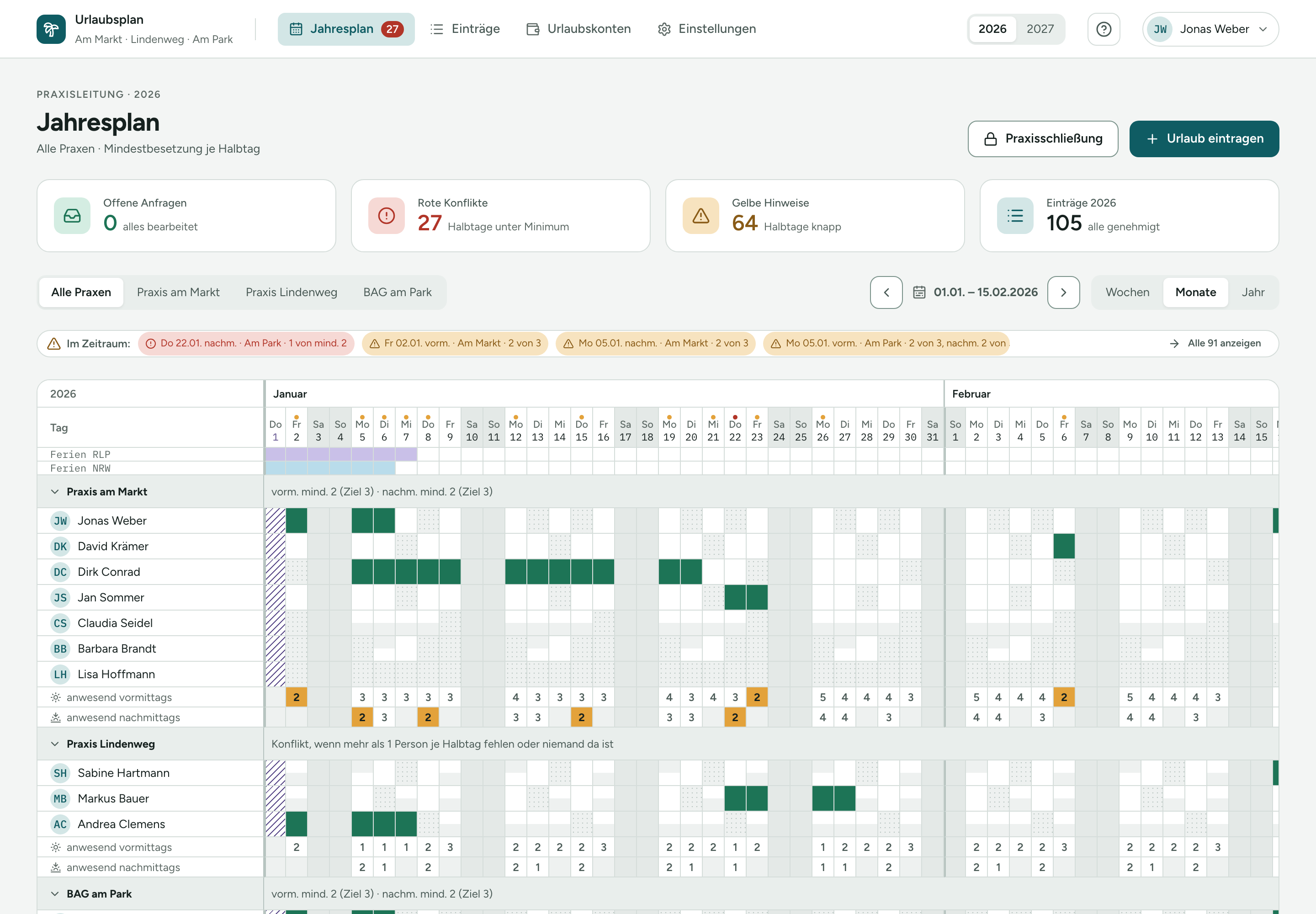Screen dimensions: 1316x914
Task: Select the 2026 year toggle
Action: [992, 29]
